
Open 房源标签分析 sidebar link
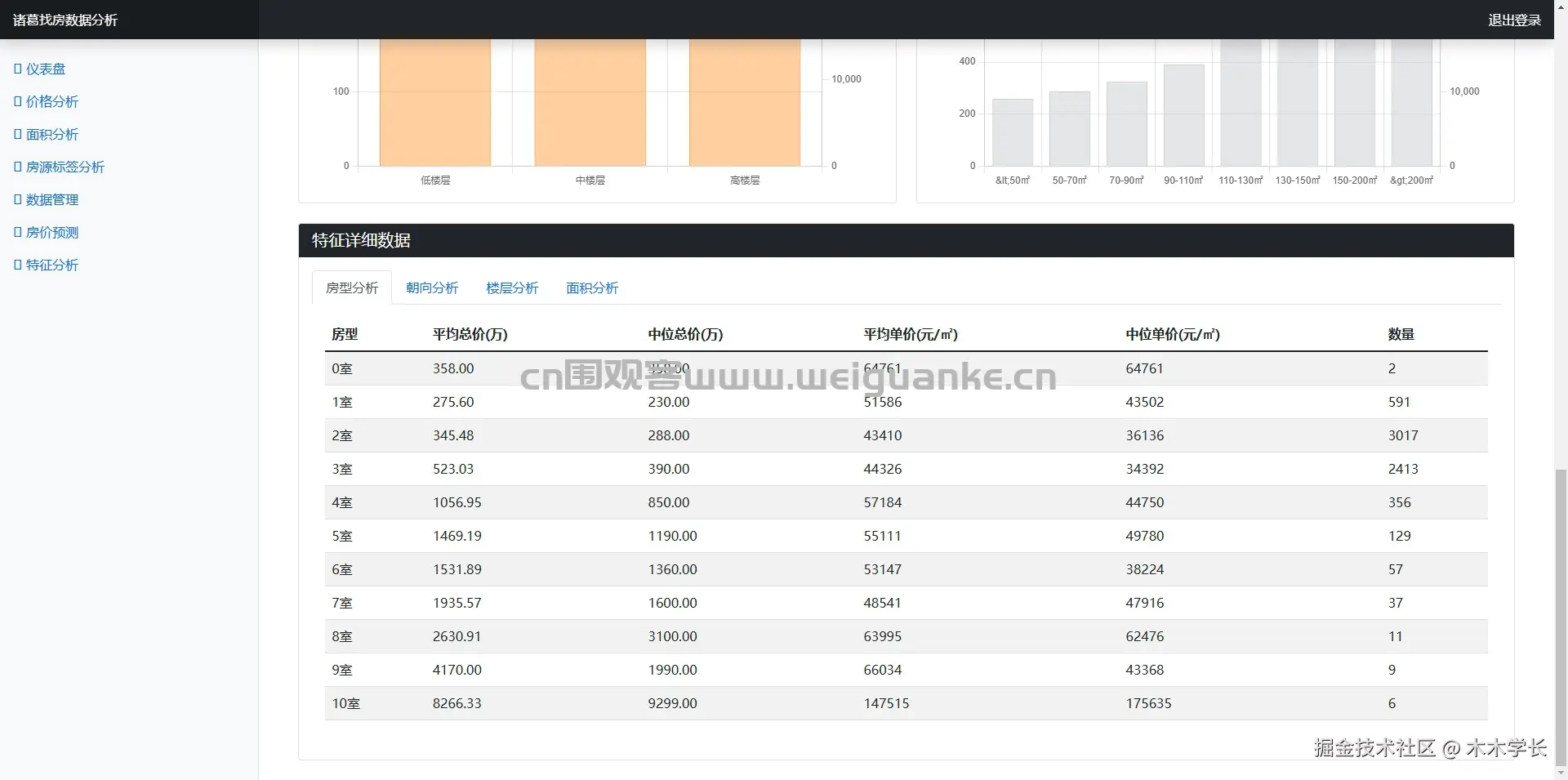(60, 167)
